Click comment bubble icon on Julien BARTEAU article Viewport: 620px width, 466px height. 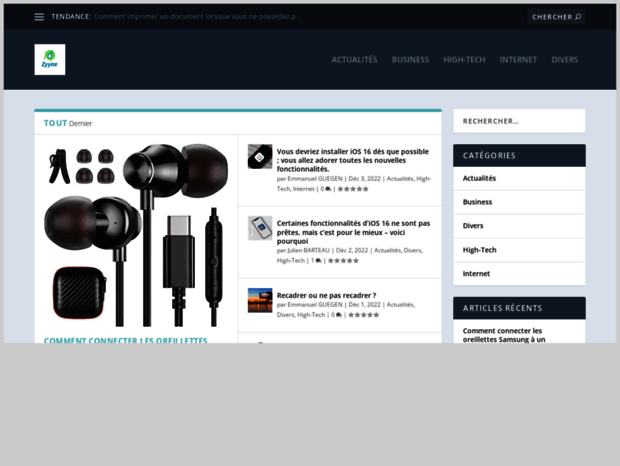(318, 260)
